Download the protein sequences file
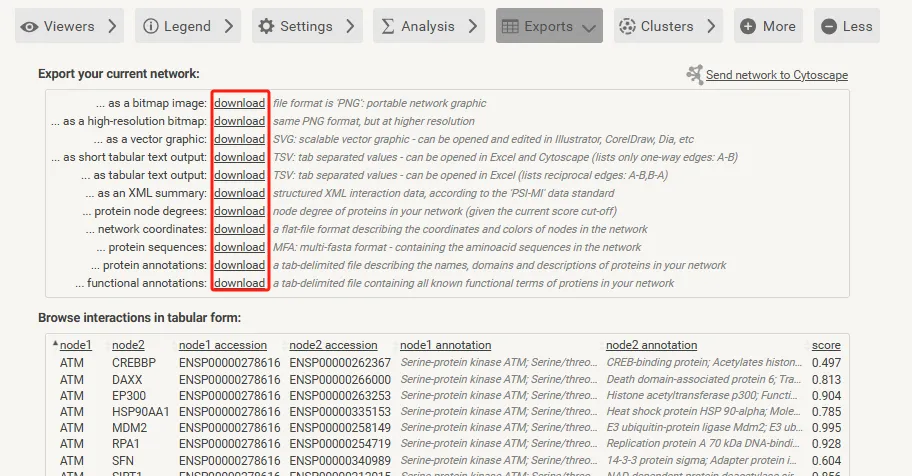This screenshot has height=476, width=912. click(239, 247)
